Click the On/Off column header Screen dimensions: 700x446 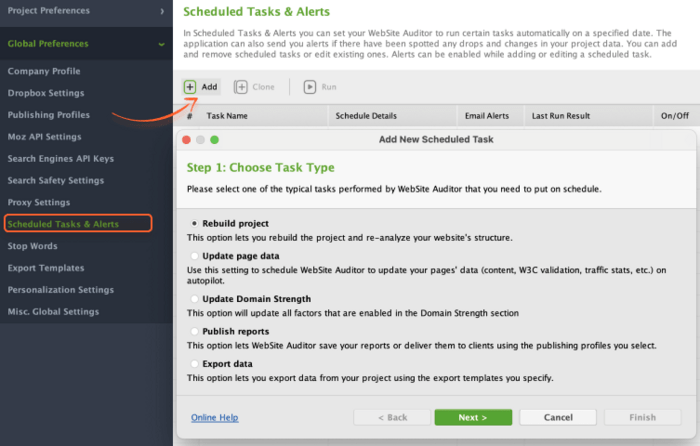pyautogui.click(x=675, y=116)
